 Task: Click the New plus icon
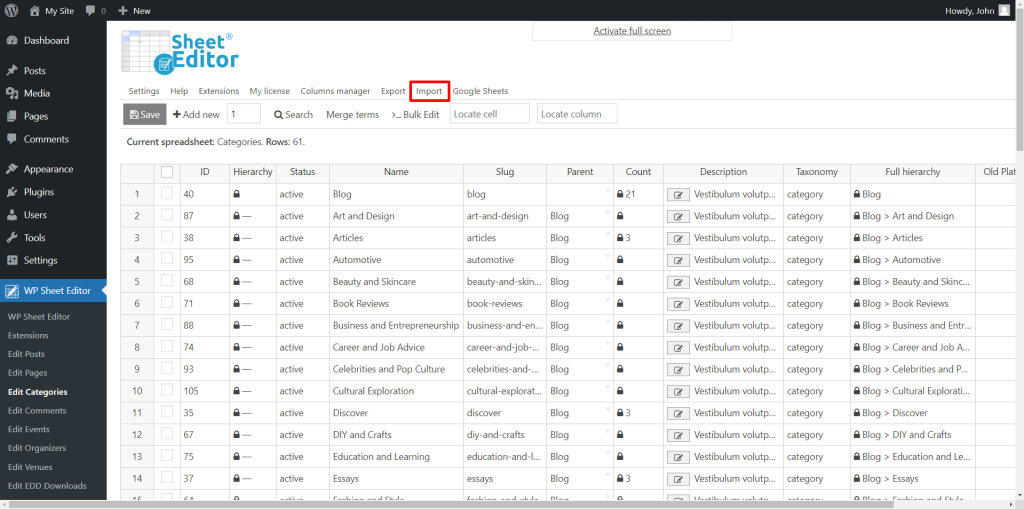123,10
